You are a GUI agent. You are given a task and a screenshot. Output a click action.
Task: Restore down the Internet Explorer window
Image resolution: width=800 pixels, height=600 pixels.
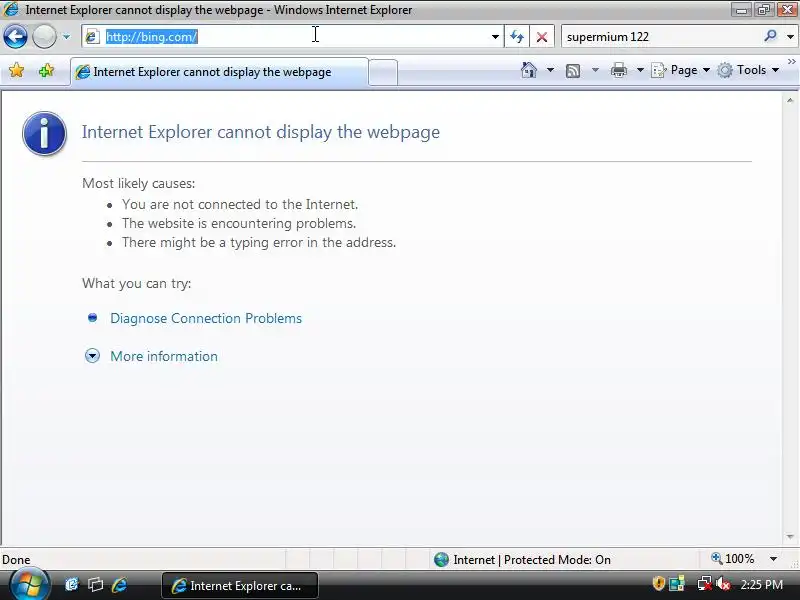click(764, 10)
